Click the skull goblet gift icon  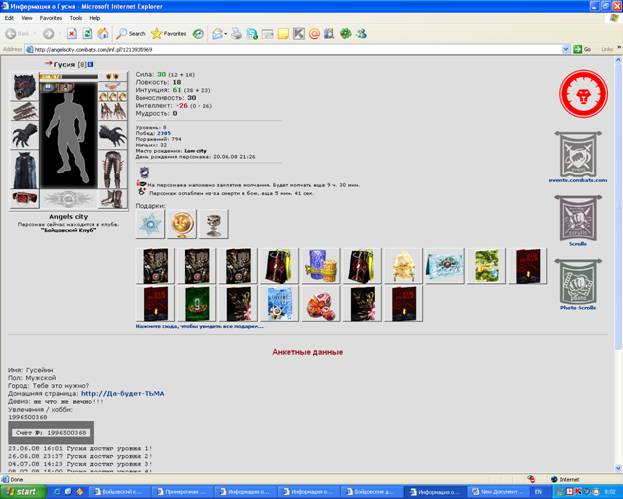pos(214,224)
